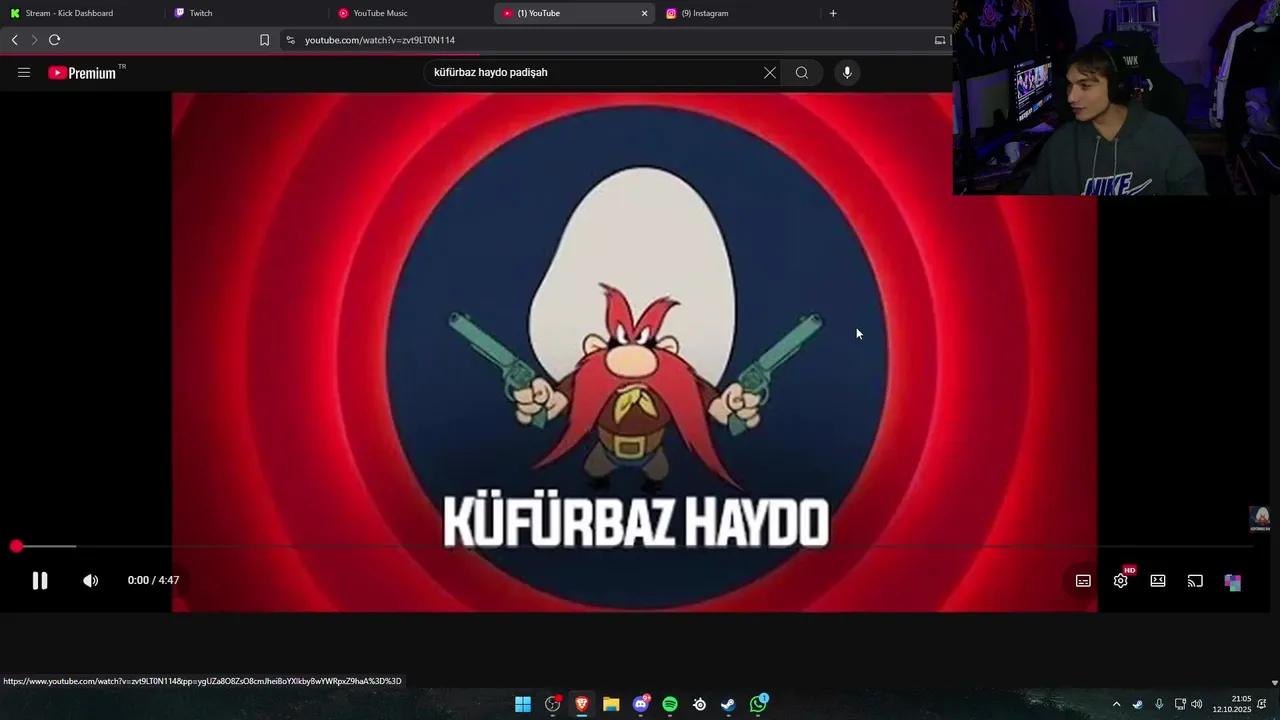The height and width of the screenshot is (720, 1280).
Task: Open the Windows Start menu
Action: 523,704
